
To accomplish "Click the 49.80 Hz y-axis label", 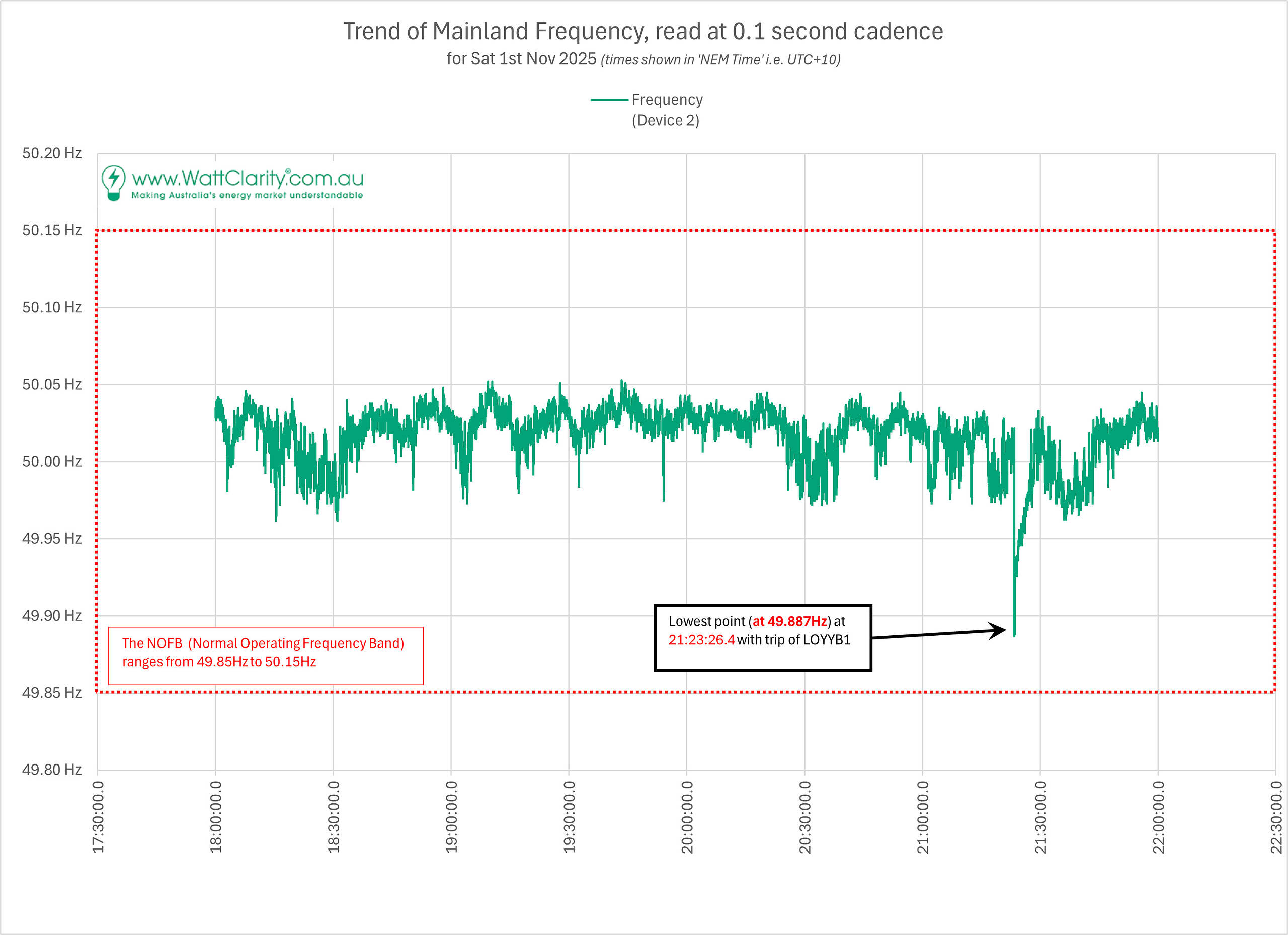I will click(x=52, y=769).
